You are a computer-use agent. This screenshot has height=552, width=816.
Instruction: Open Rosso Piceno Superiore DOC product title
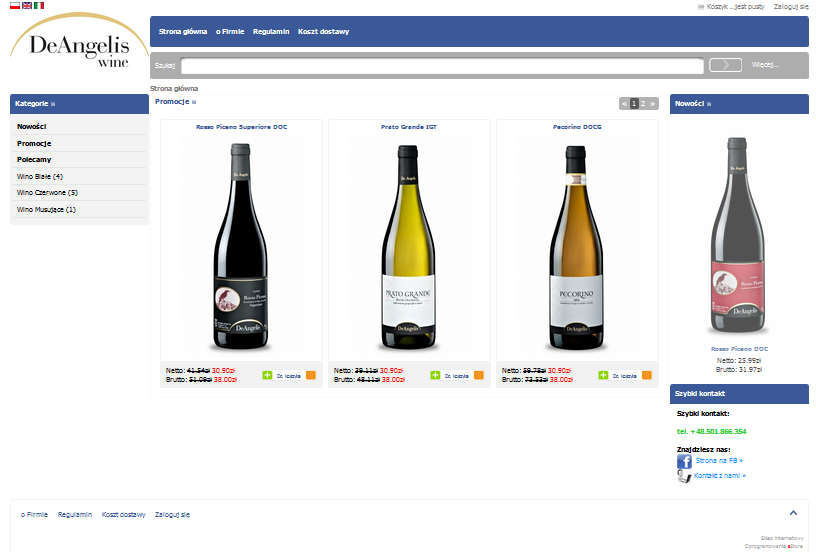[x=241, y=127]
